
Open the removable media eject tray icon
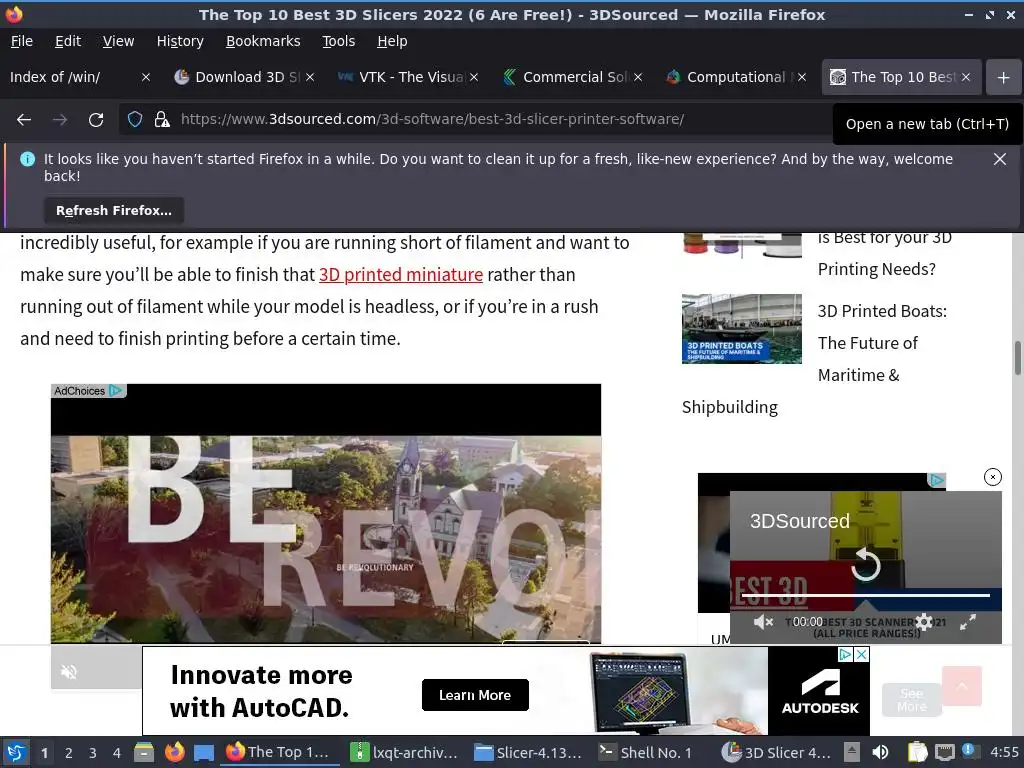852,752
